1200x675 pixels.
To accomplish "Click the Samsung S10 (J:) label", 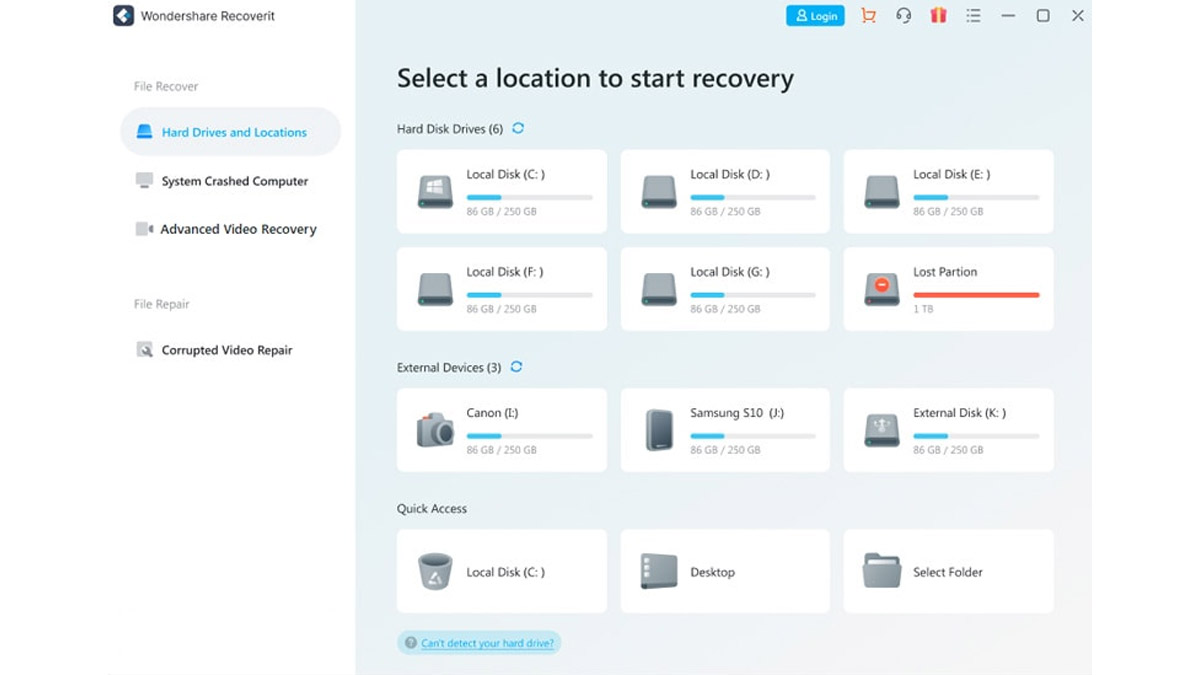I will pos(737,413).
